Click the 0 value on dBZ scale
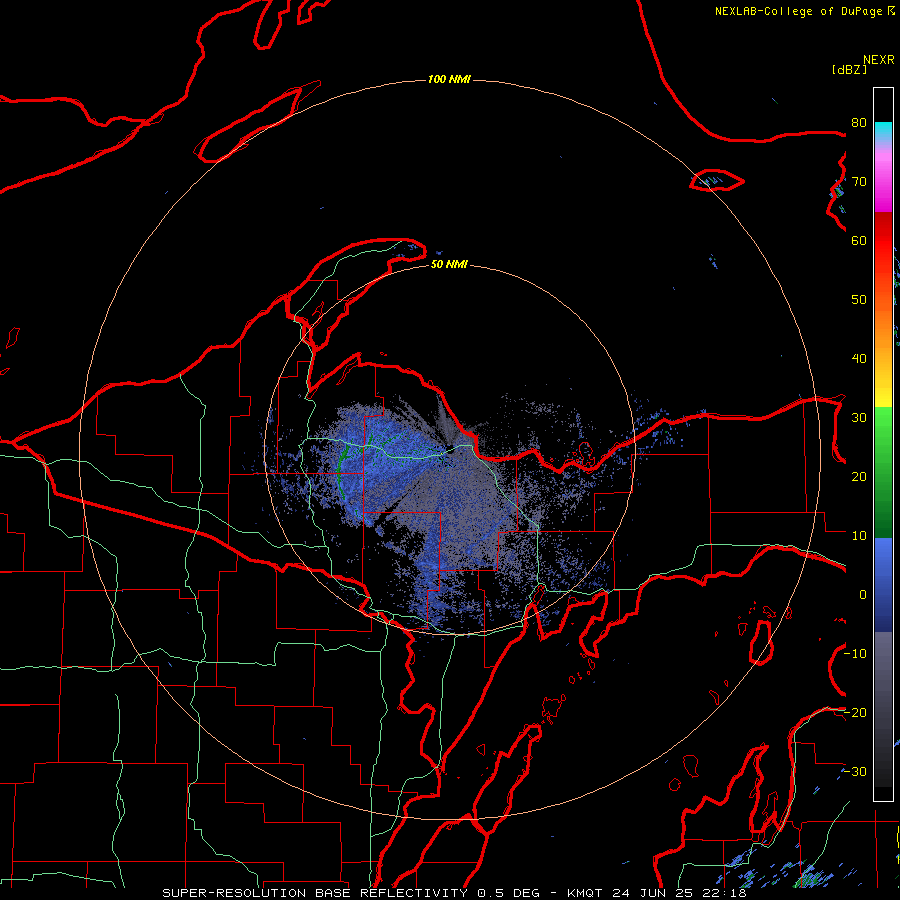Screen dimensions: 900x900 pyautogui.click(x=863, y=595)
